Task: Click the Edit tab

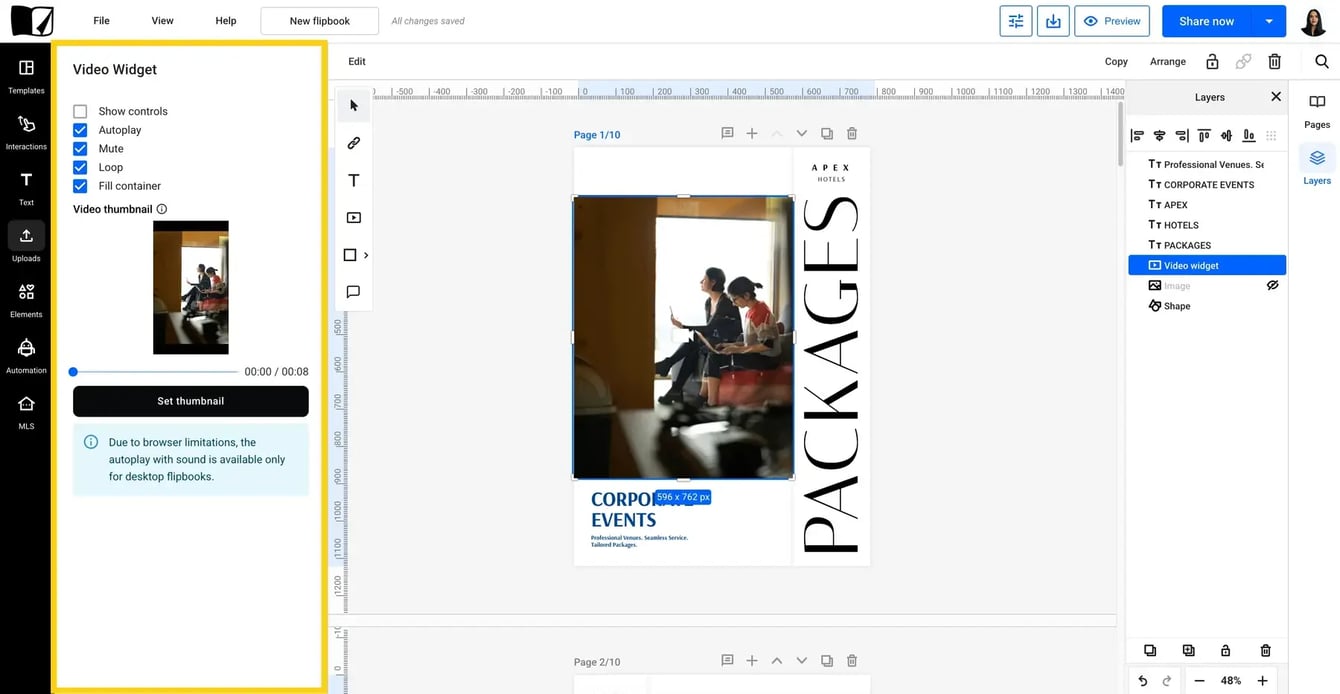Action: pos(357,62)
